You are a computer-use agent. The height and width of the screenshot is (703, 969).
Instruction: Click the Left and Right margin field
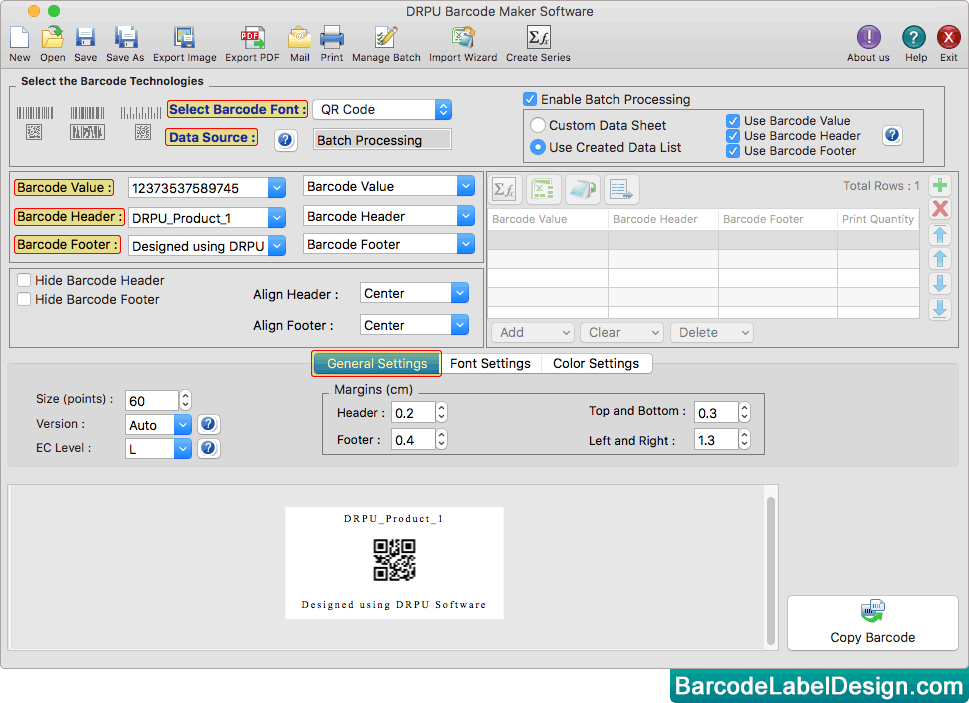(716, 440)
